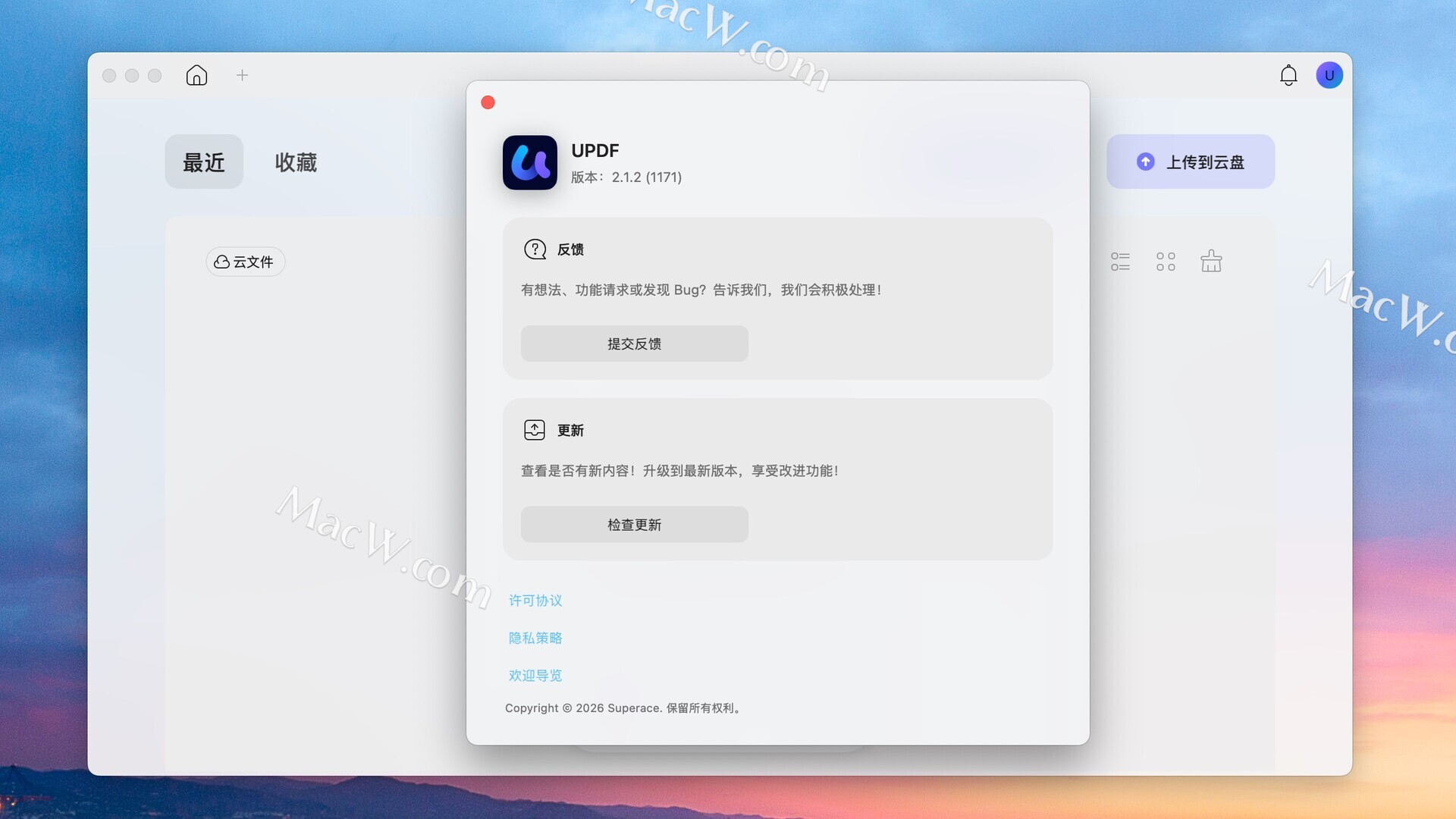Open the 隐私策略 privacy policy link
Screen dimensions: 1456x819
535,638
